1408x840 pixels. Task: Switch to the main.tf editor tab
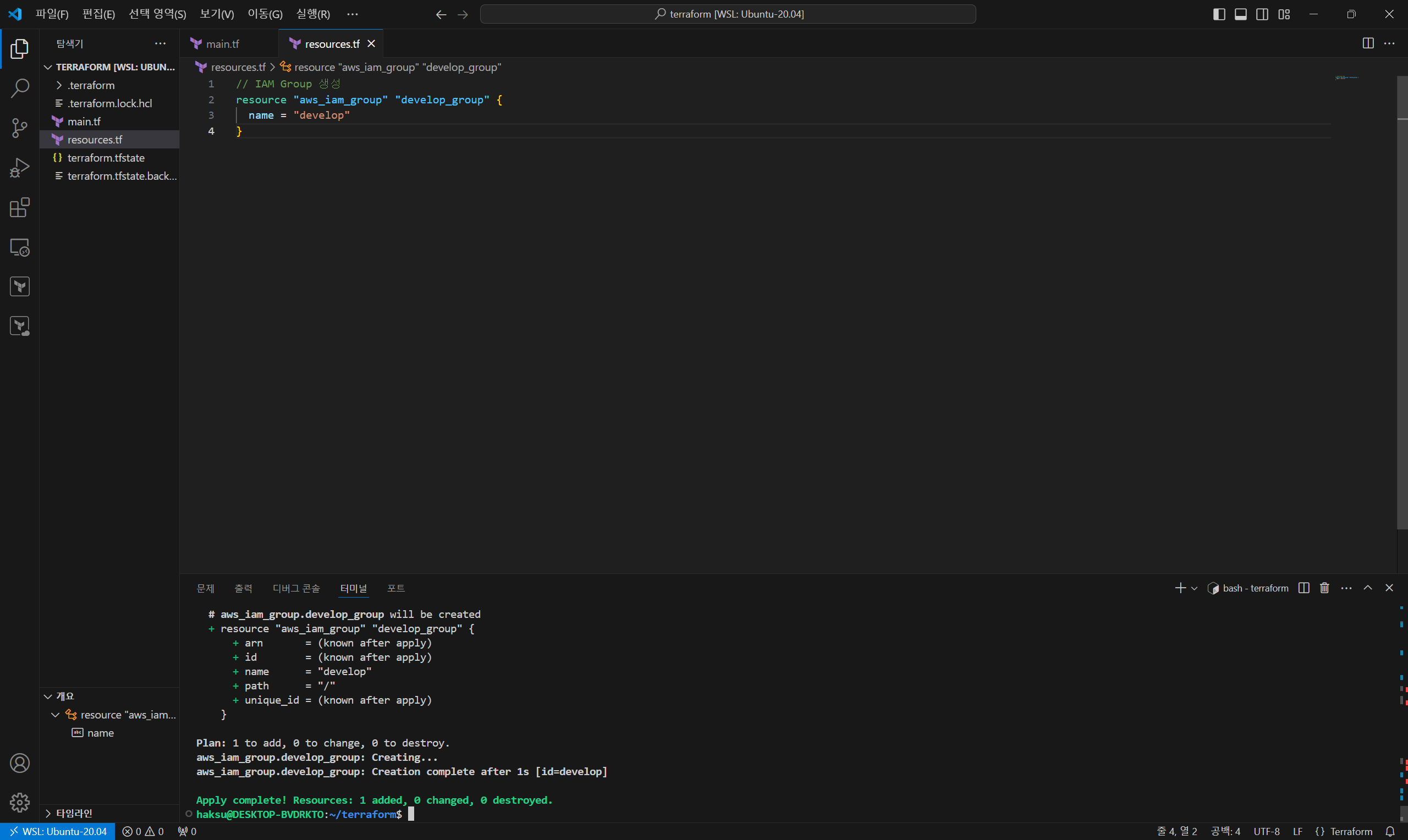point(222,44)
